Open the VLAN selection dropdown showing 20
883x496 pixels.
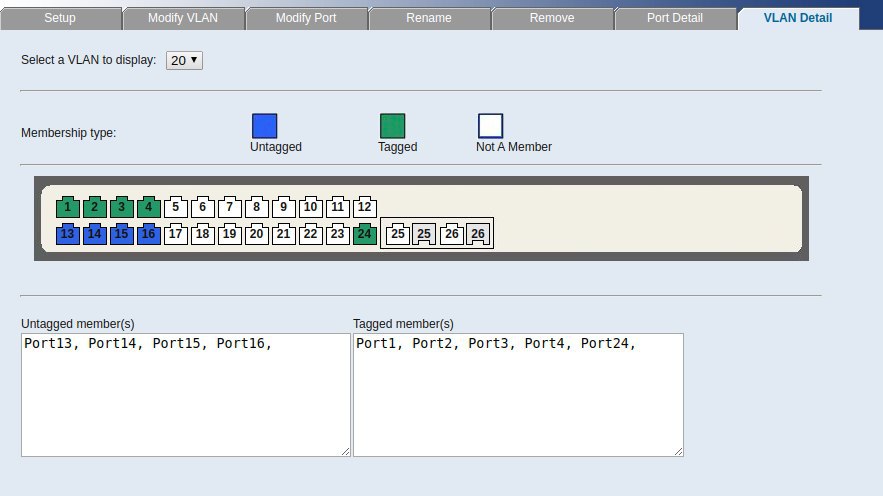pos(184,60)
